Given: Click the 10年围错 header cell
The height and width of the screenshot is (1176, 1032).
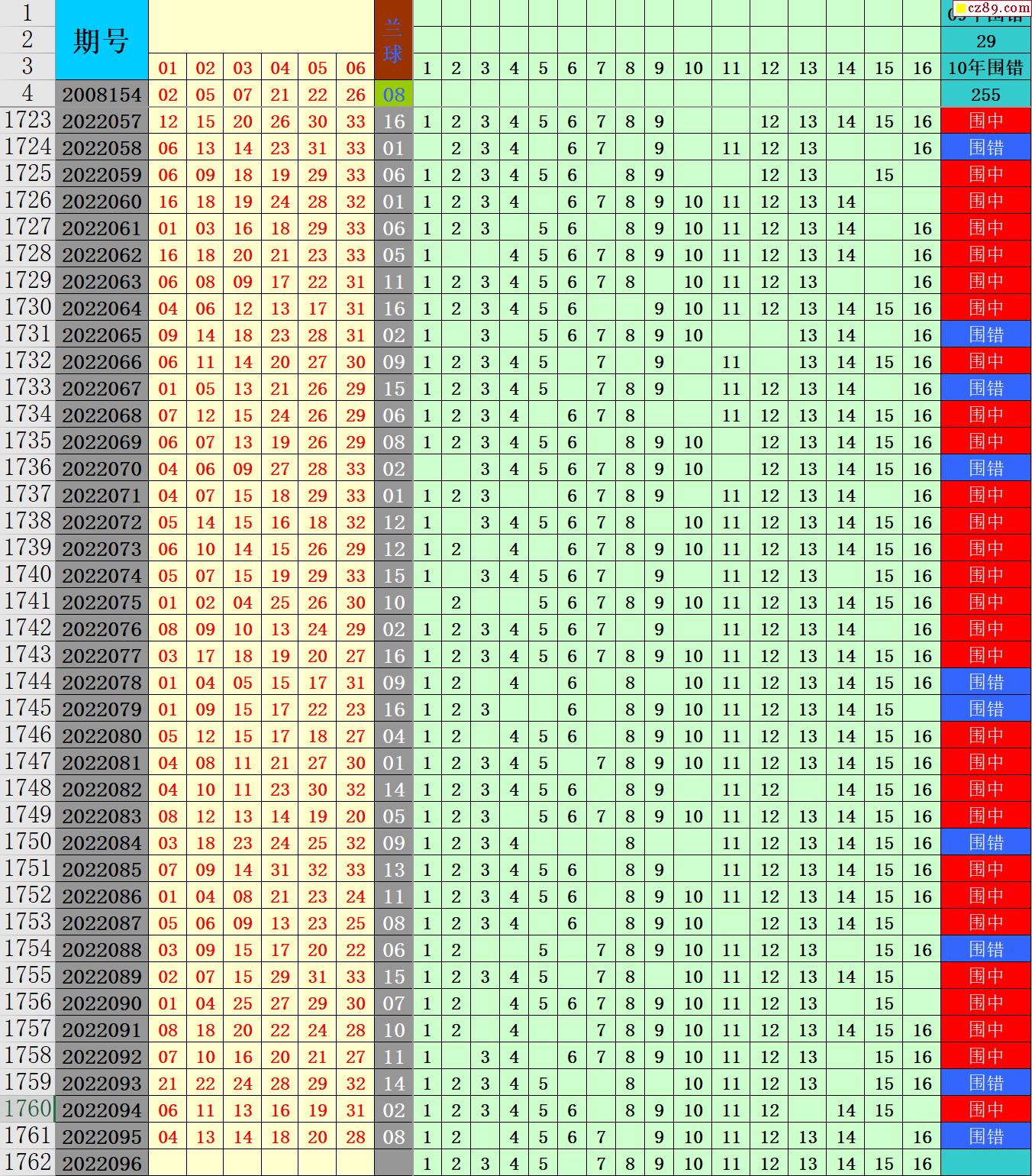Looking at the screenshot, I should point(985,68).
